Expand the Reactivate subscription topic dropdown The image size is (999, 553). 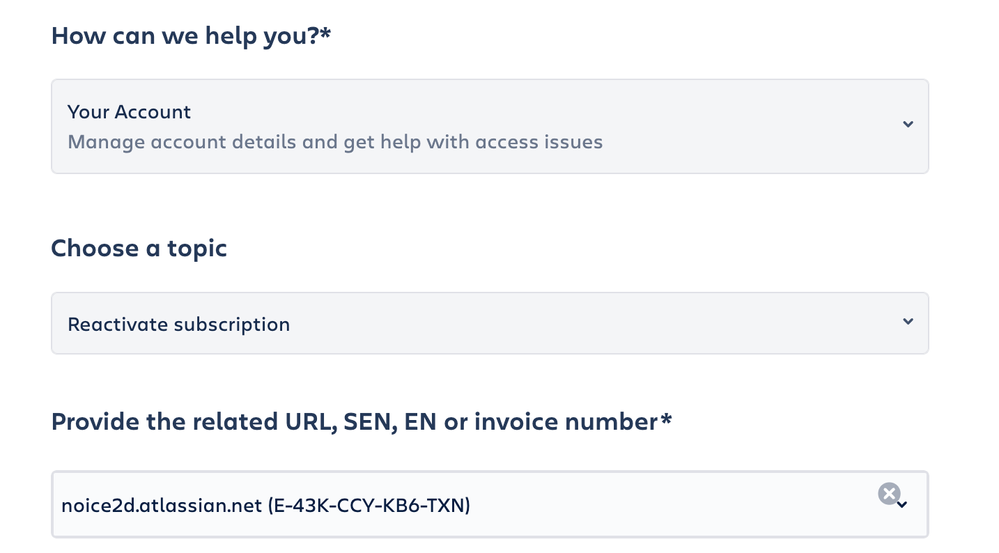[490, 324]
